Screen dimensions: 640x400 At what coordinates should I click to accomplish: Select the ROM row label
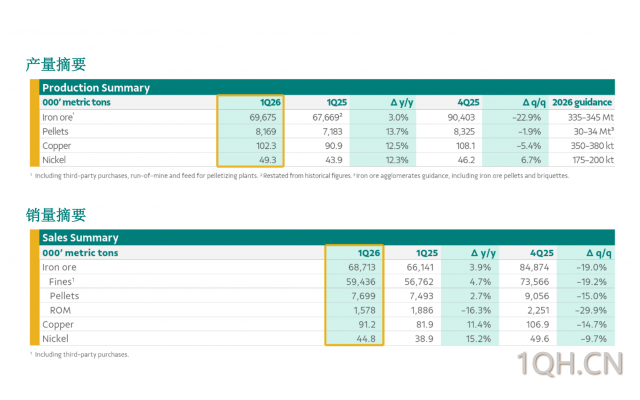(x=61, y=311)
